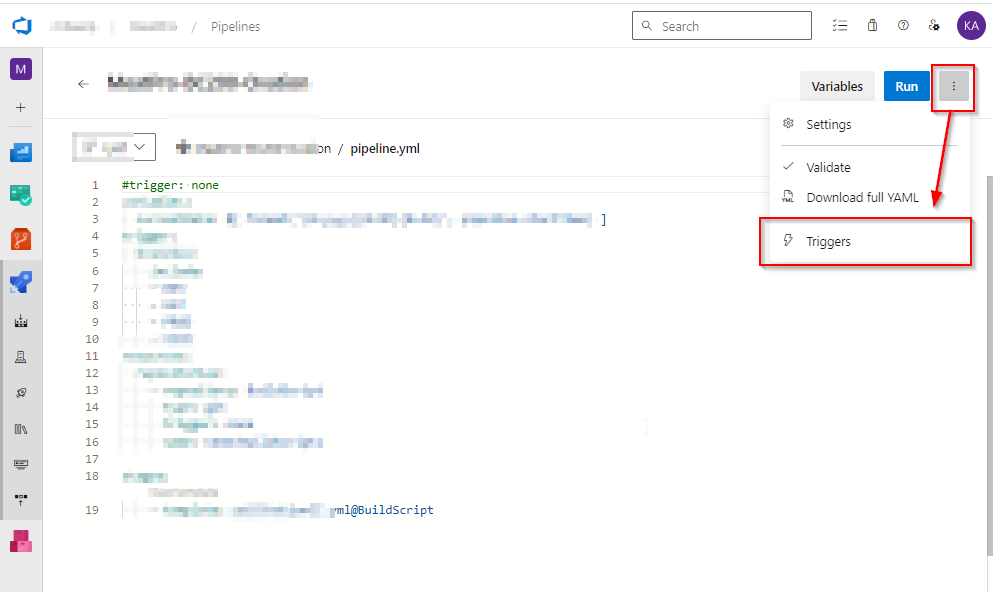This screenshot has width=993, height=592.
Task: Click the Azure DevOps logo
Action: tap(22, 26)
